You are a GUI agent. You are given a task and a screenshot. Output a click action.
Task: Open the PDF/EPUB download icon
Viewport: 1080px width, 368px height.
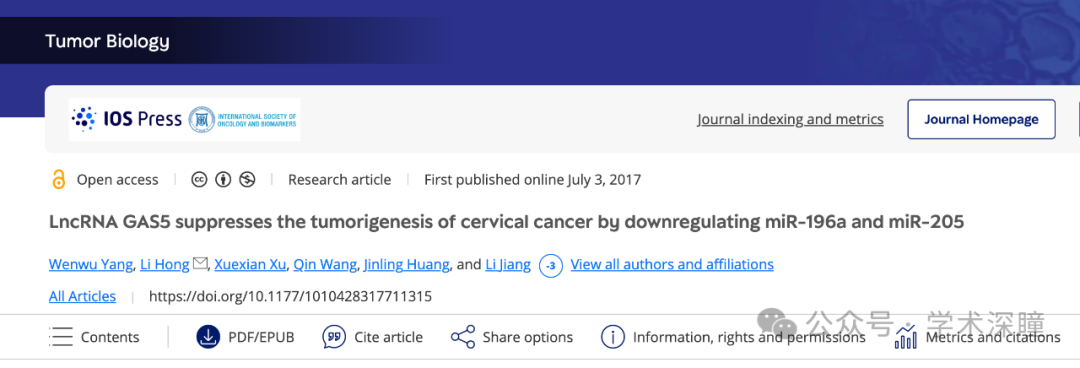(207, 337)
